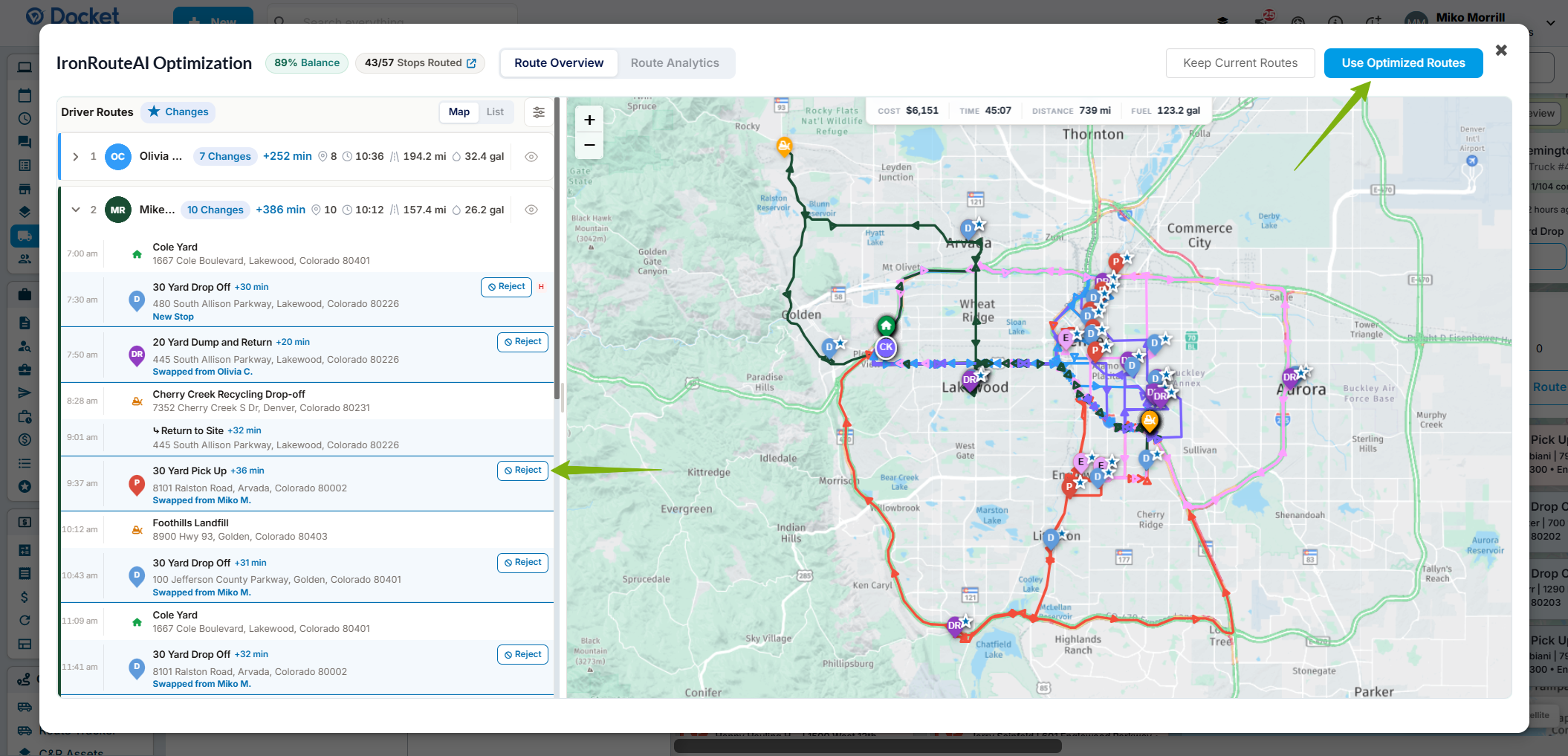Select the Aurora DR marker on map

tap(1291, 378)
